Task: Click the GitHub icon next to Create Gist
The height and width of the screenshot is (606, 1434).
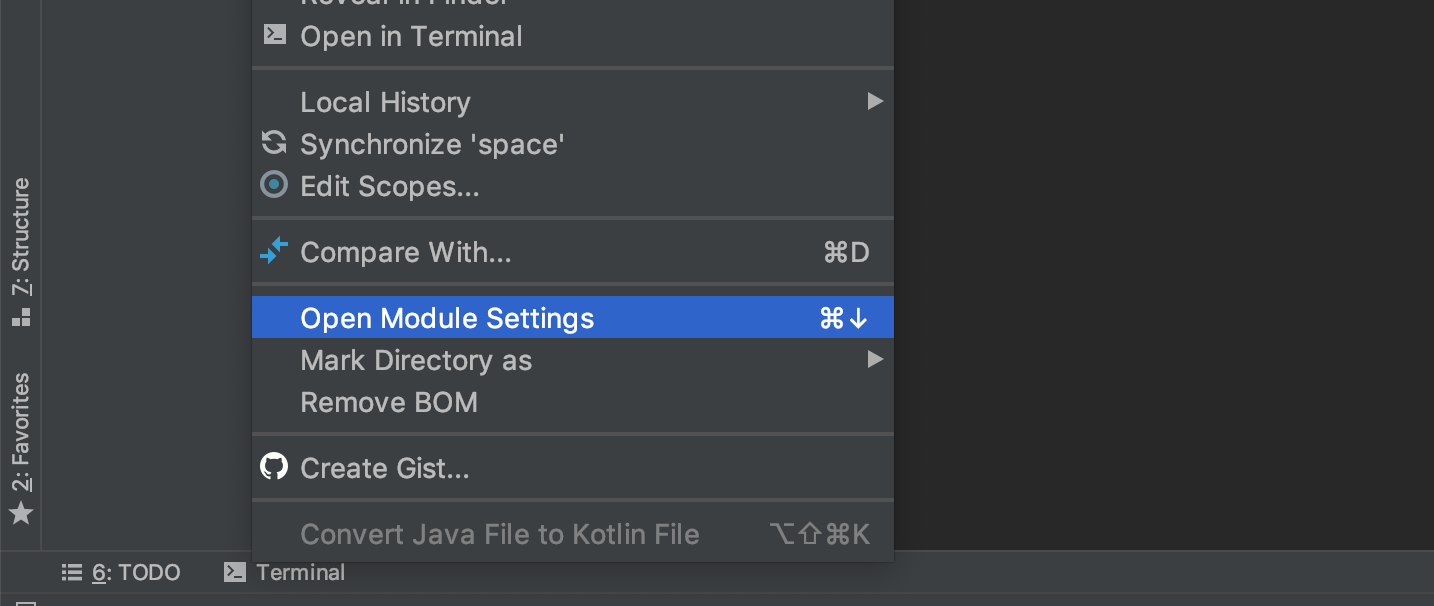Action: click(x=274, y=467)
